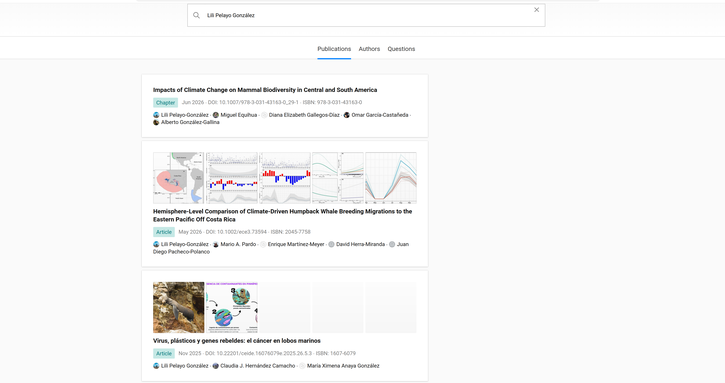This screenshot has height=383, width=725.
Task: Select the Publications tab
Action: point(334,49)
